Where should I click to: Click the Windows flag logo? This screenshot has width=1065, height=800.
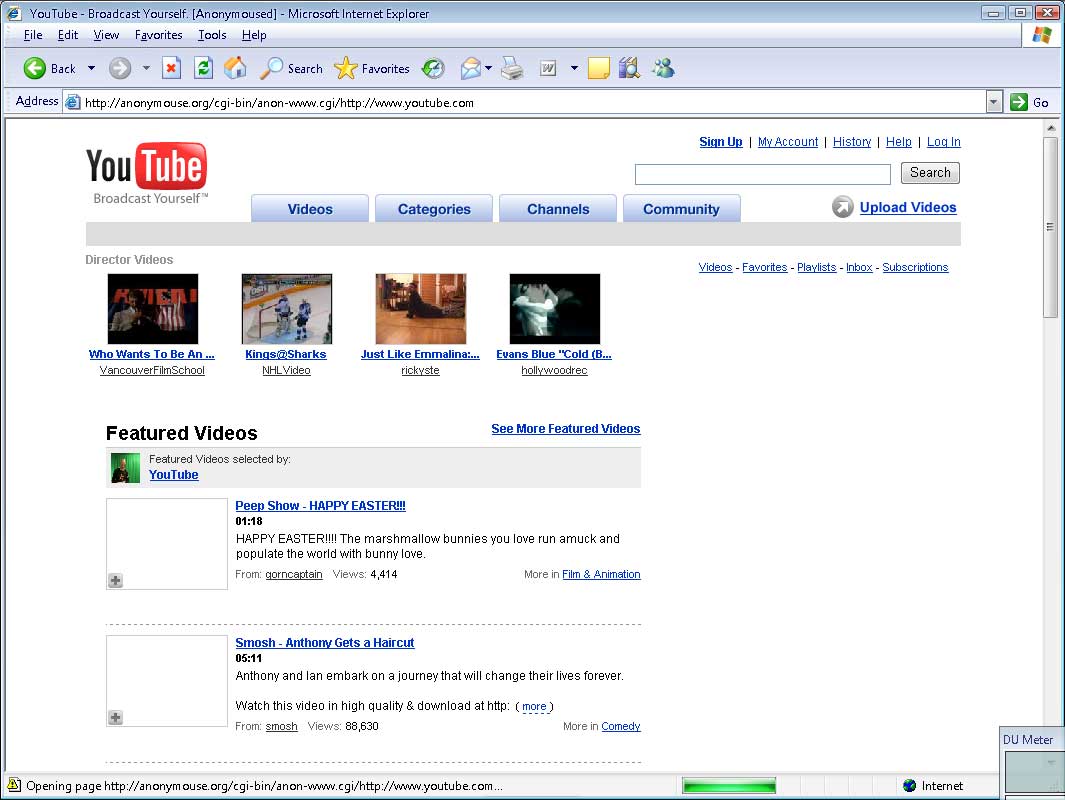click(x=1042, y=35)
